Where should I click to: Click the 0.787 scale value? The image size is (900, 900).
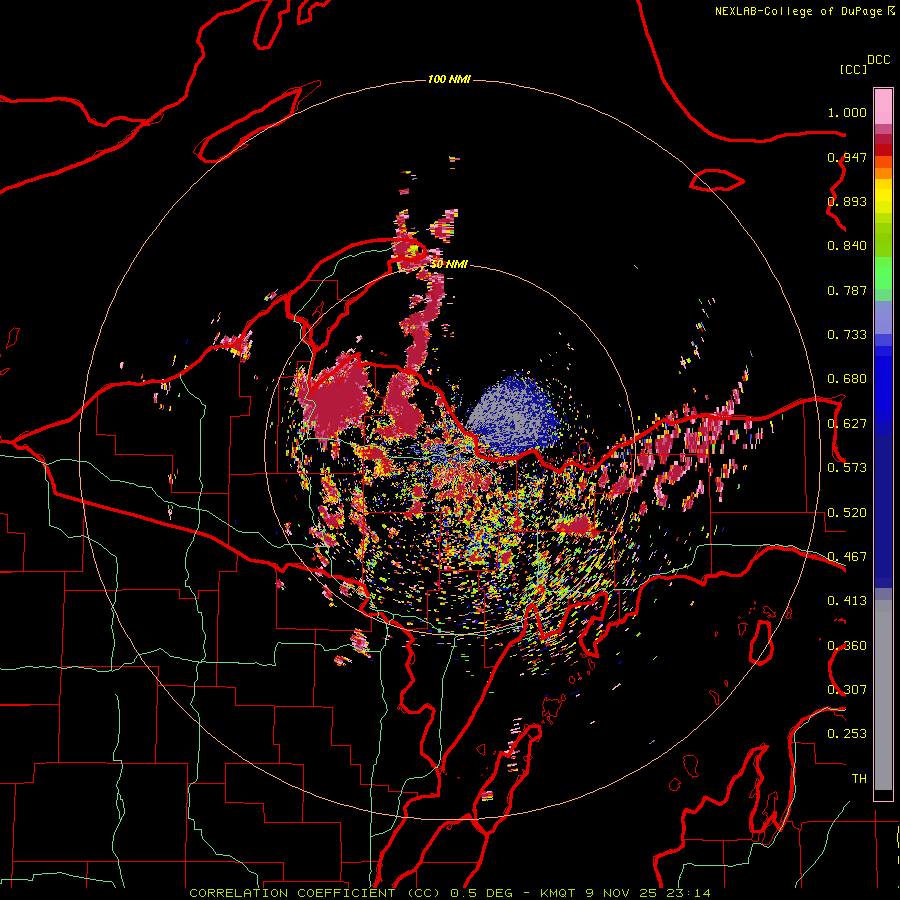[x=847, y=290]
